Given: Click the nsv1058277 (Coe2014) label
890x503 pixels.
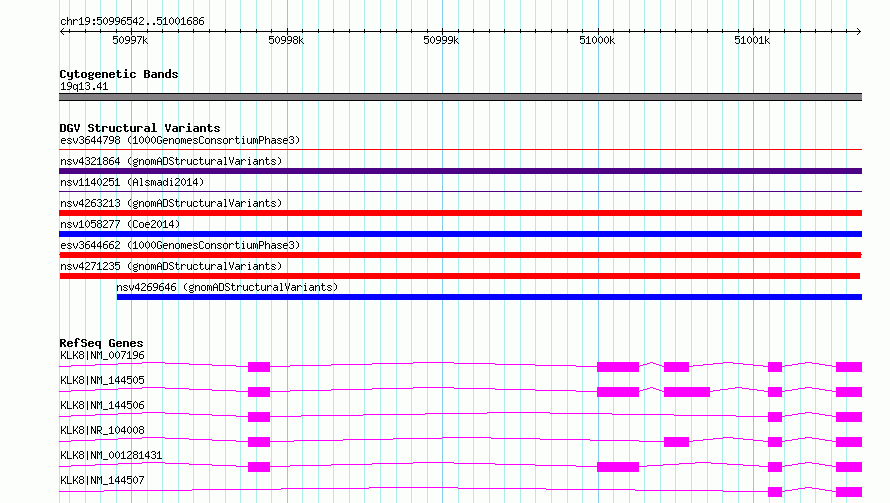Looking at the screenshot, I should coord(120,224).
